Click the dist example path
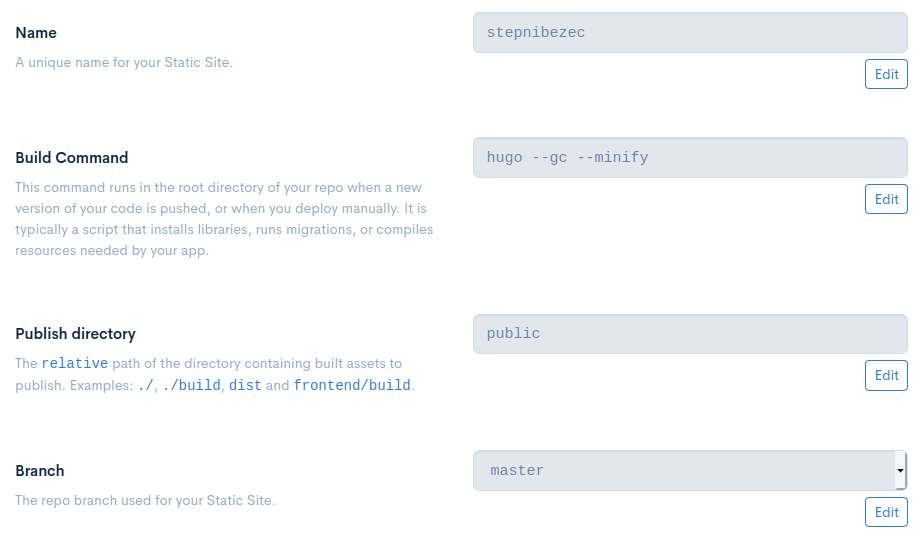This screenshot has height=537, width=918. pyautogui.click(x=245, y=385)
